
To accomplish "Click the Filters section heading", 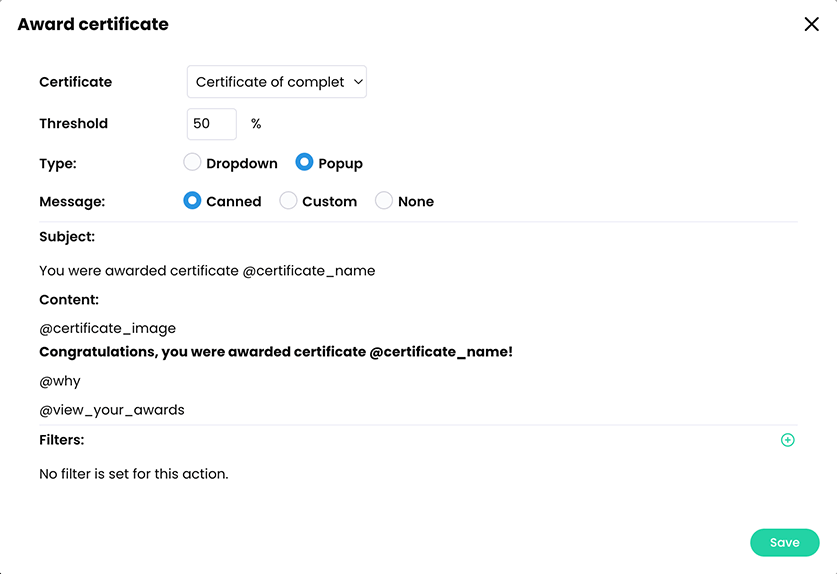I will [x=61, y=440].
